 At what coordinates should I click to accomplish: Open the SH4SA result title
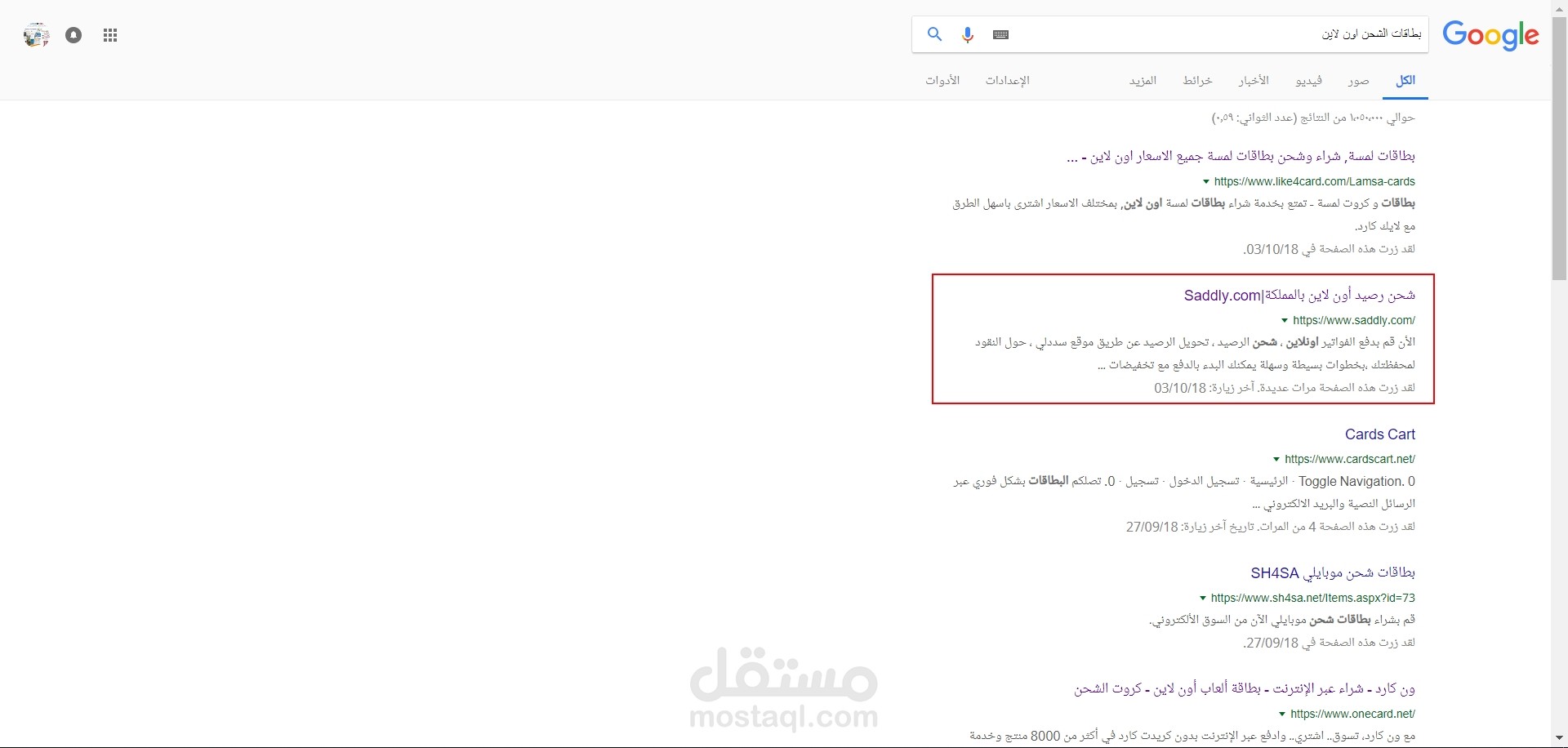click(x=1333, y=573)
